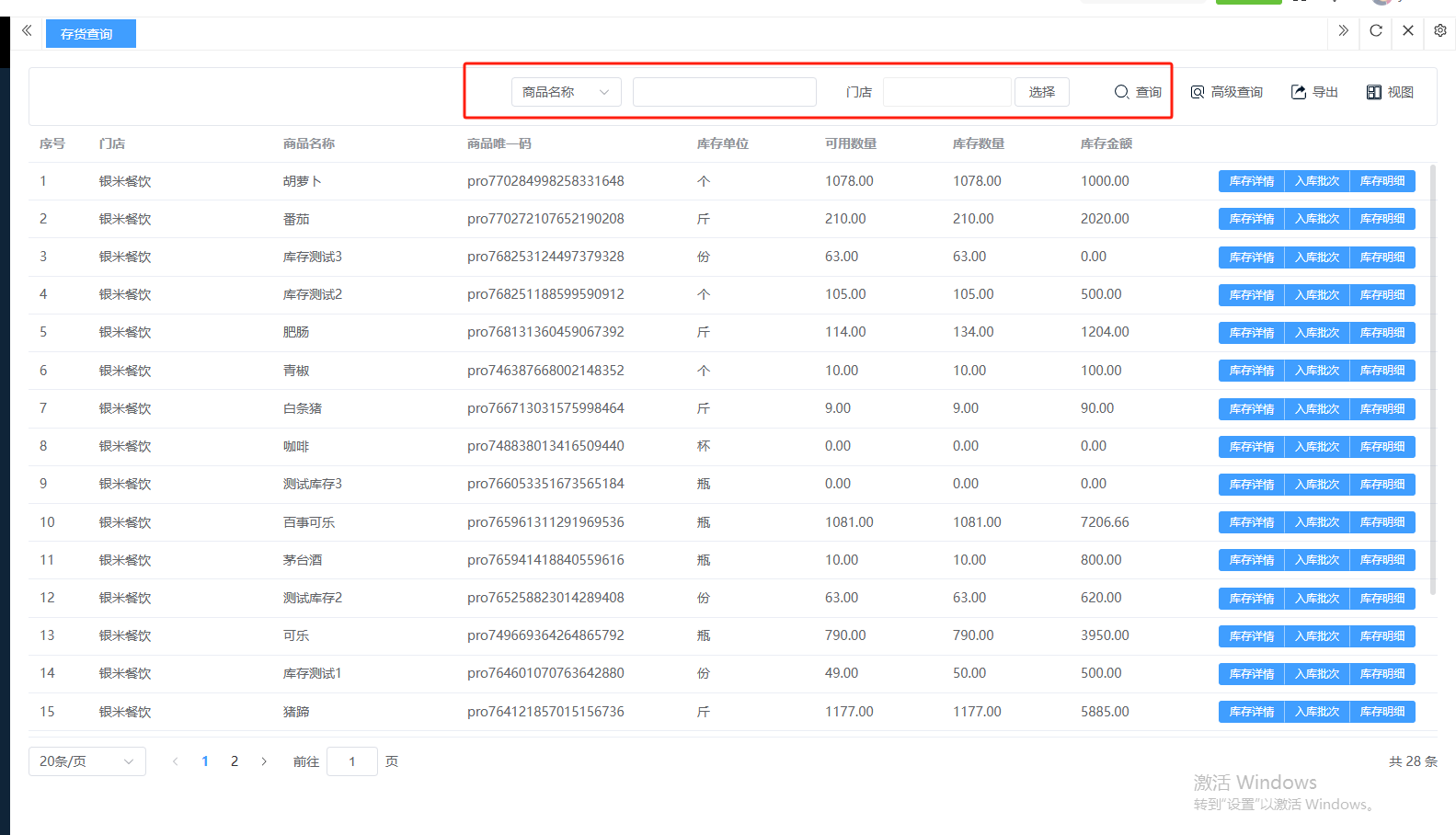
Task: Click the product name search input field
Action: [x=724, y=92]
